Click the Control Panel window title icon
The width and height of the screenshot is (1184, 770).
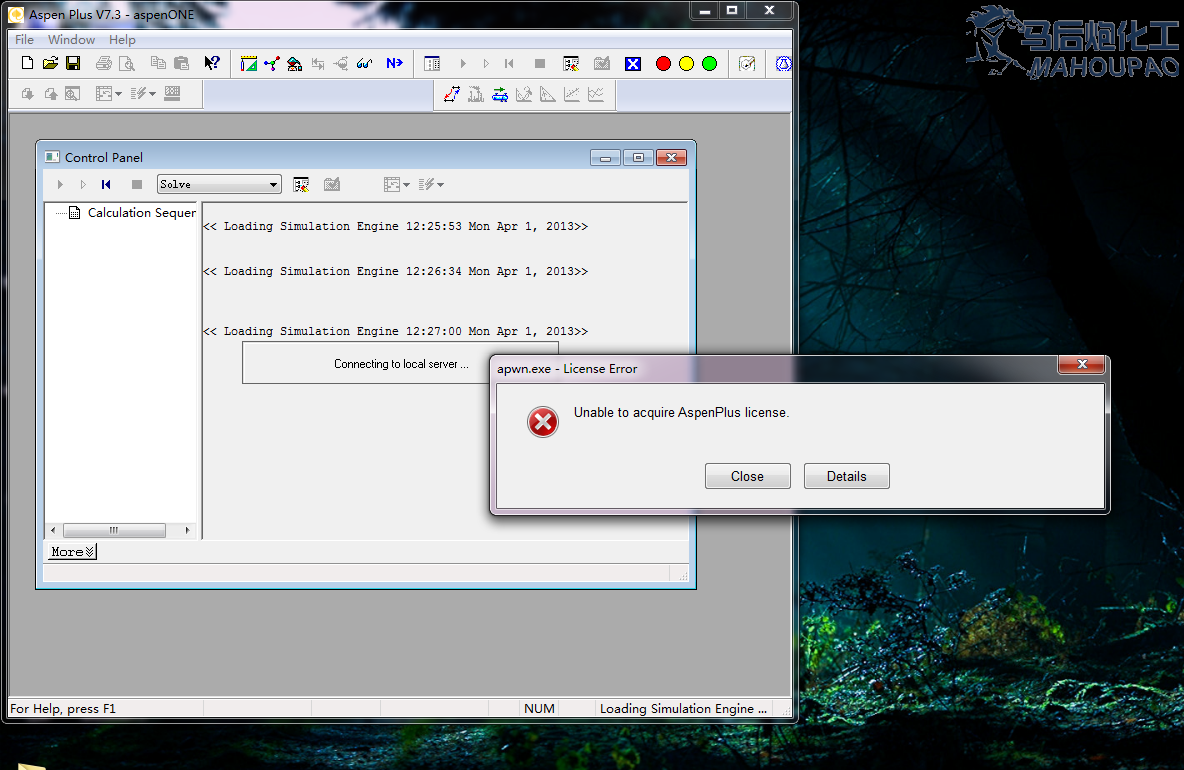(52, 157)
